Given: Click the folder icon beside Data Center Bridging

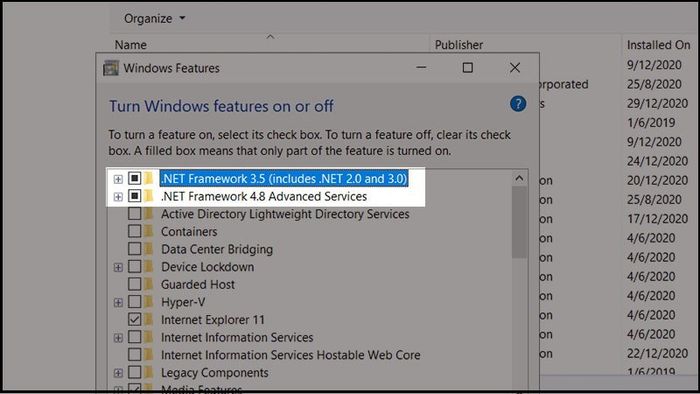Looking at the screenshot, I should [149, 249].
